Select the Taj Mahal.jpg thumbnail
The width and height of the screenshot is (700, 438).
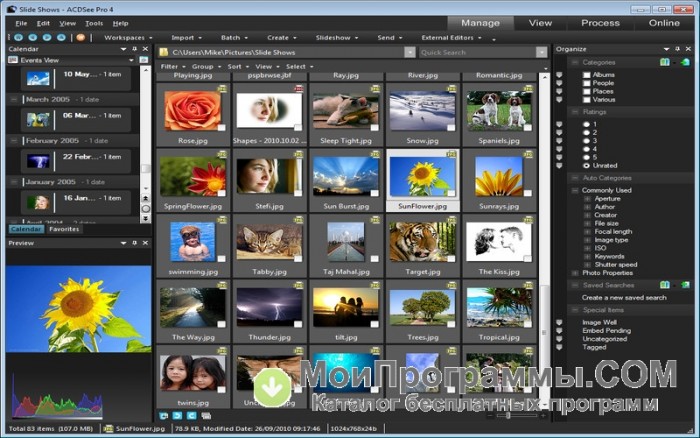click(x=346, y=246)
